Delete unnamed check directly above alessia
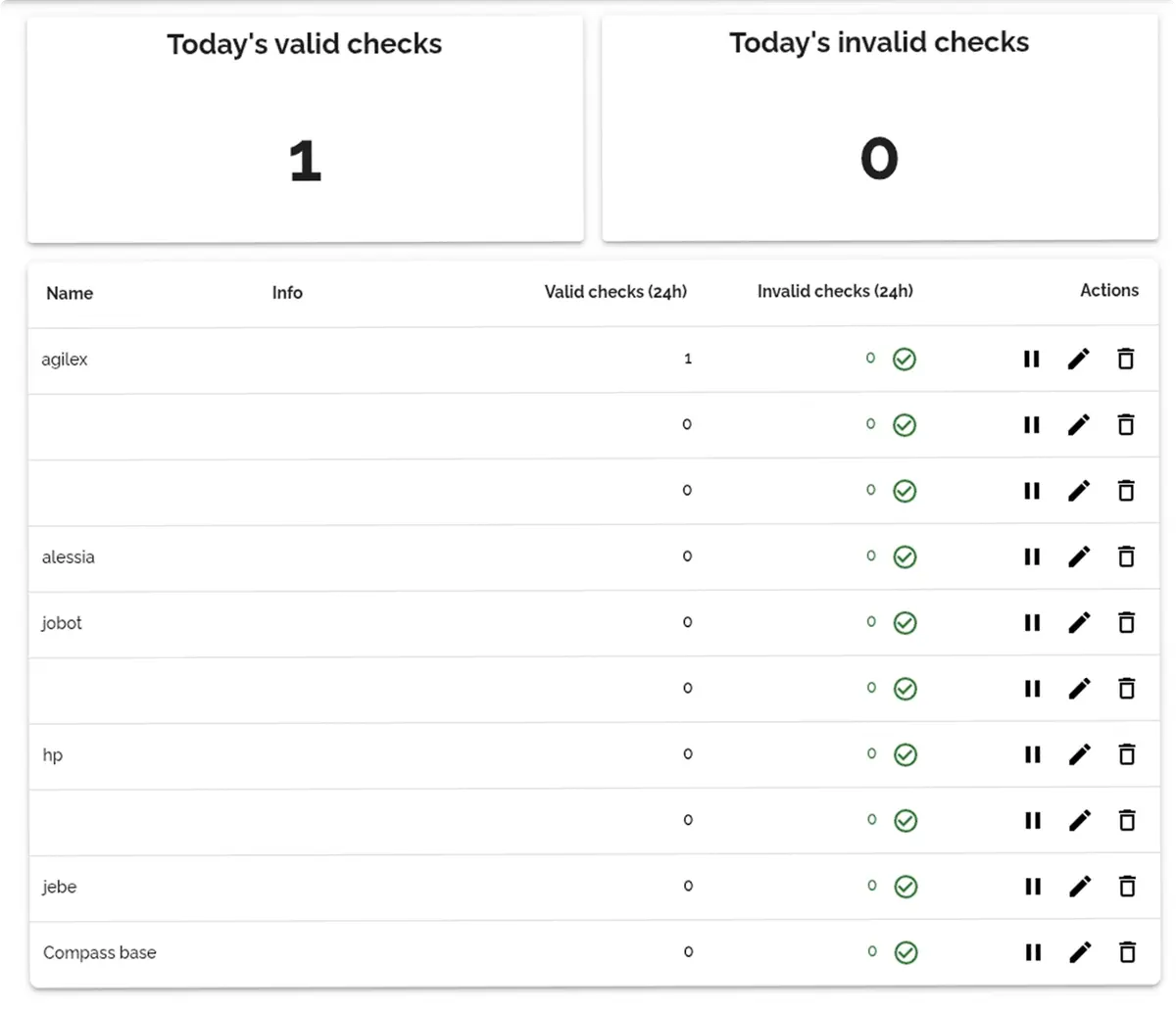The image size is (1176, 1013). coord(1126,491)
